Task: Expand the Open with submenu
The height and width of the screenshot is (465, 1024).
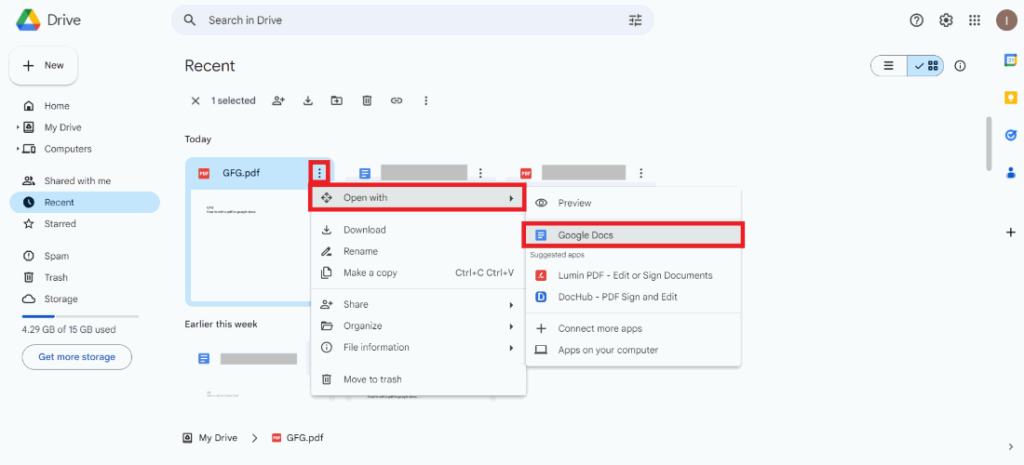Action: tap(417, 198)
